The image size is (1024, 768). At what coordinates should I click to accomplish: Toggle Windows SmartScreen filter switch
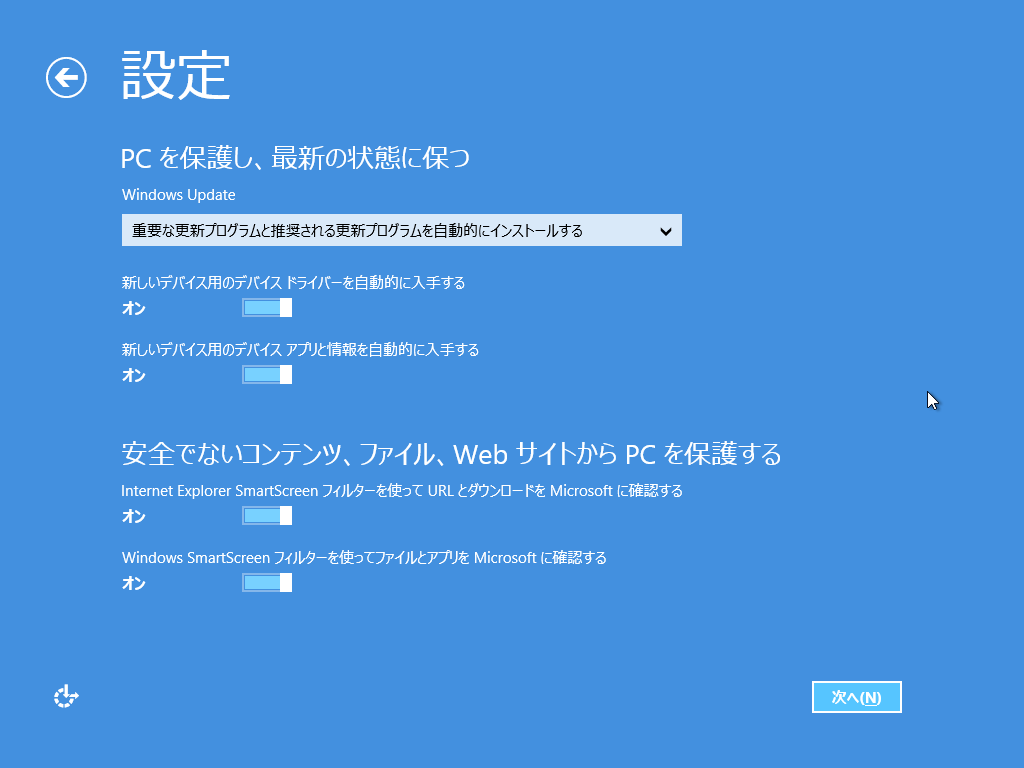[x=267, y=583]
